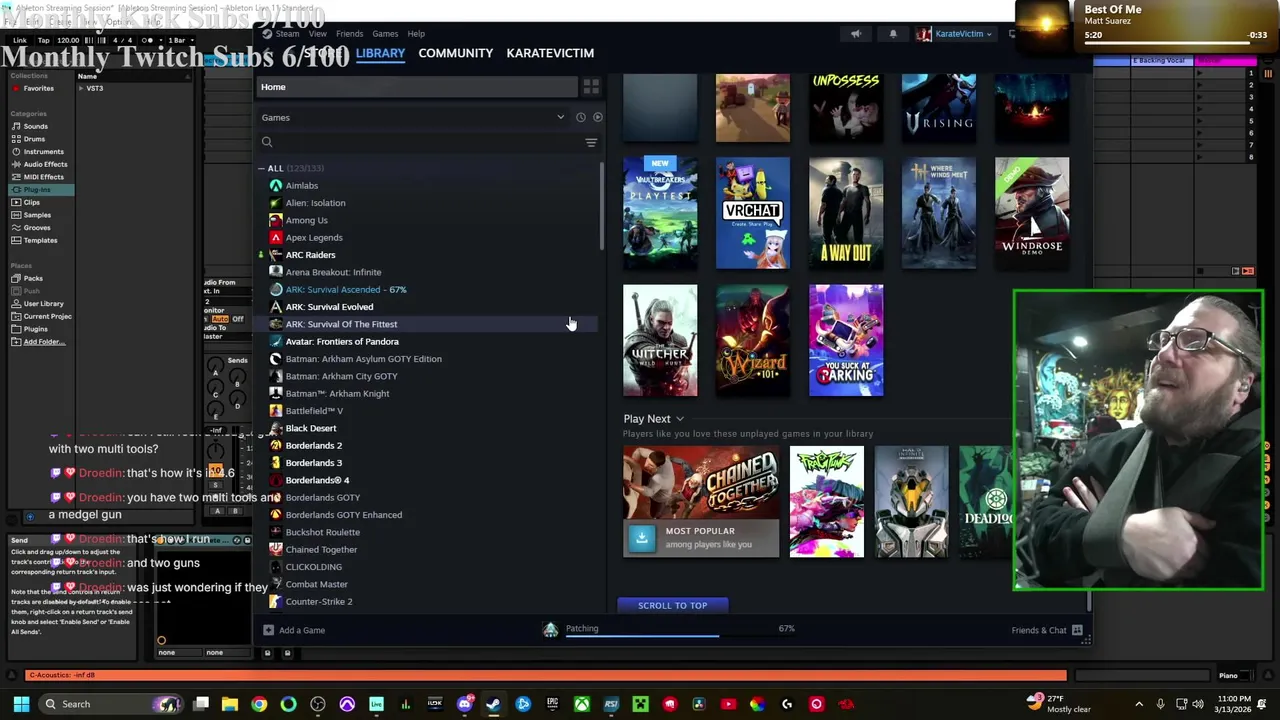This screenshot has width=1280, height=720.
Task: Show hidden system tray icons
Action: pyautogui.click(x=1139, y=704)
